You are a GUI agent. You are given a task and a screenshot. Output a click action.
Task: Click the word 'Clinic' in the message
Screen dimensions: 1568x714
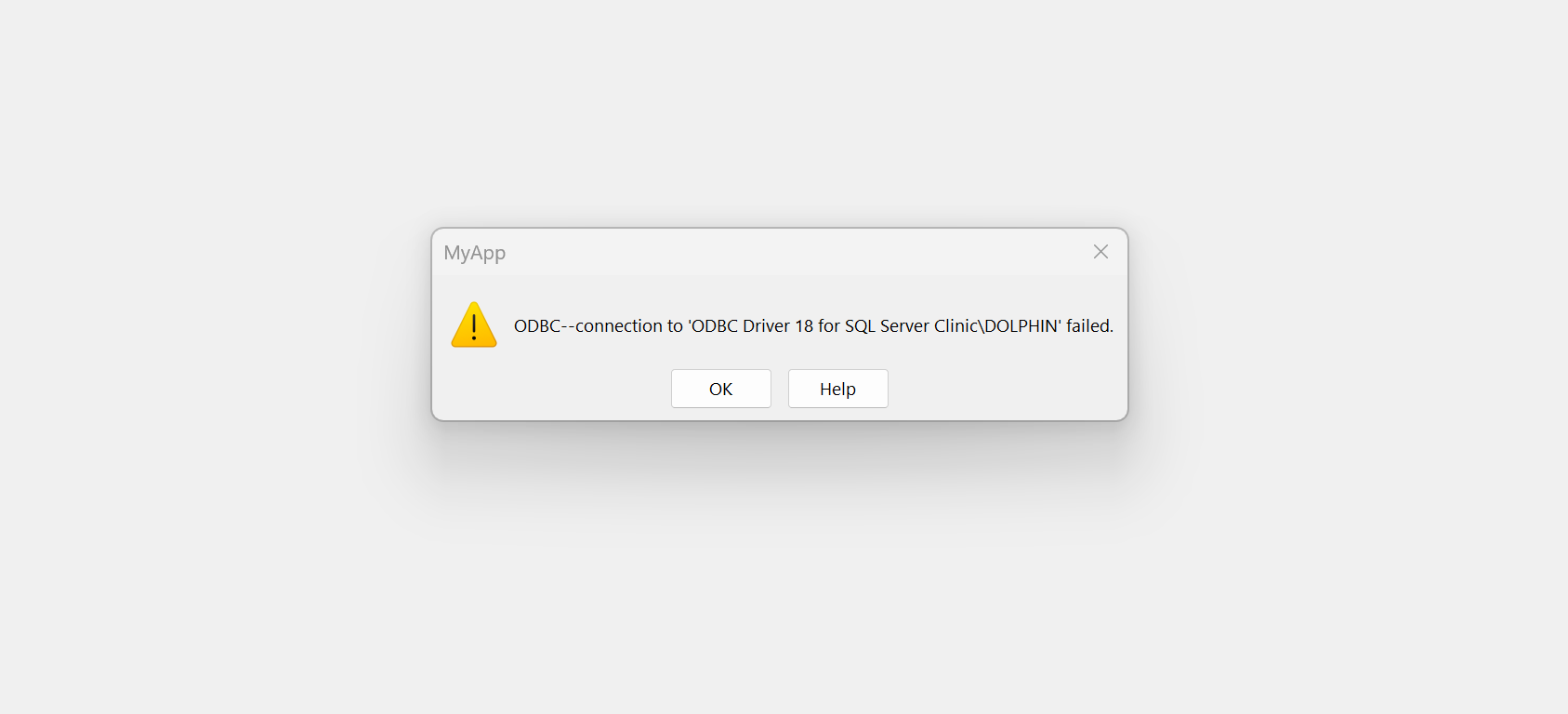[x=955, y=326]
